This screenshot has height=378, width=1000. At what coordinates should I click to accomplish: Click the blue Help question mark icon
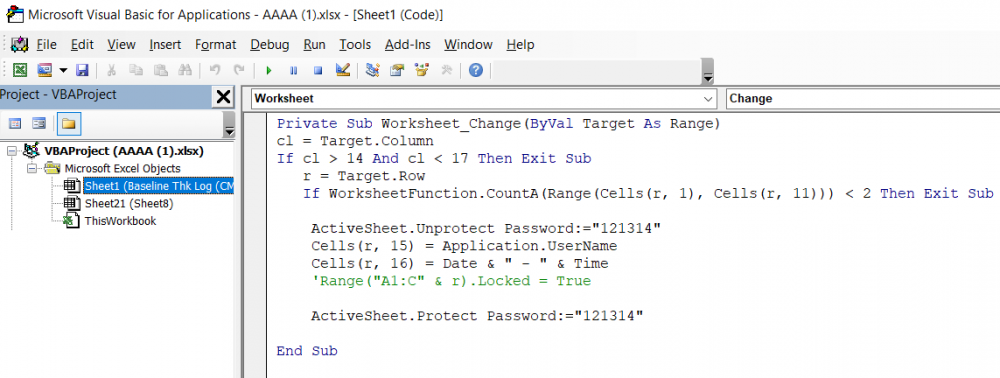476,70
